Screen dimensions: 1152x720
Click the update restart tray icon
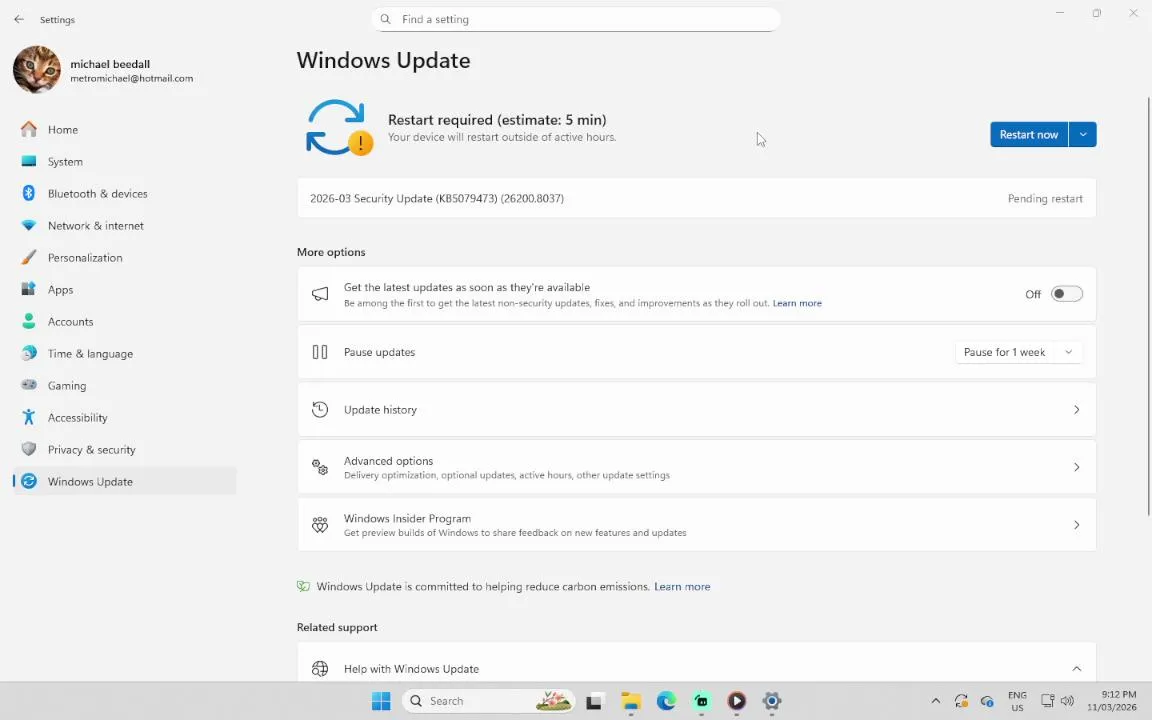tap(961, 701)
